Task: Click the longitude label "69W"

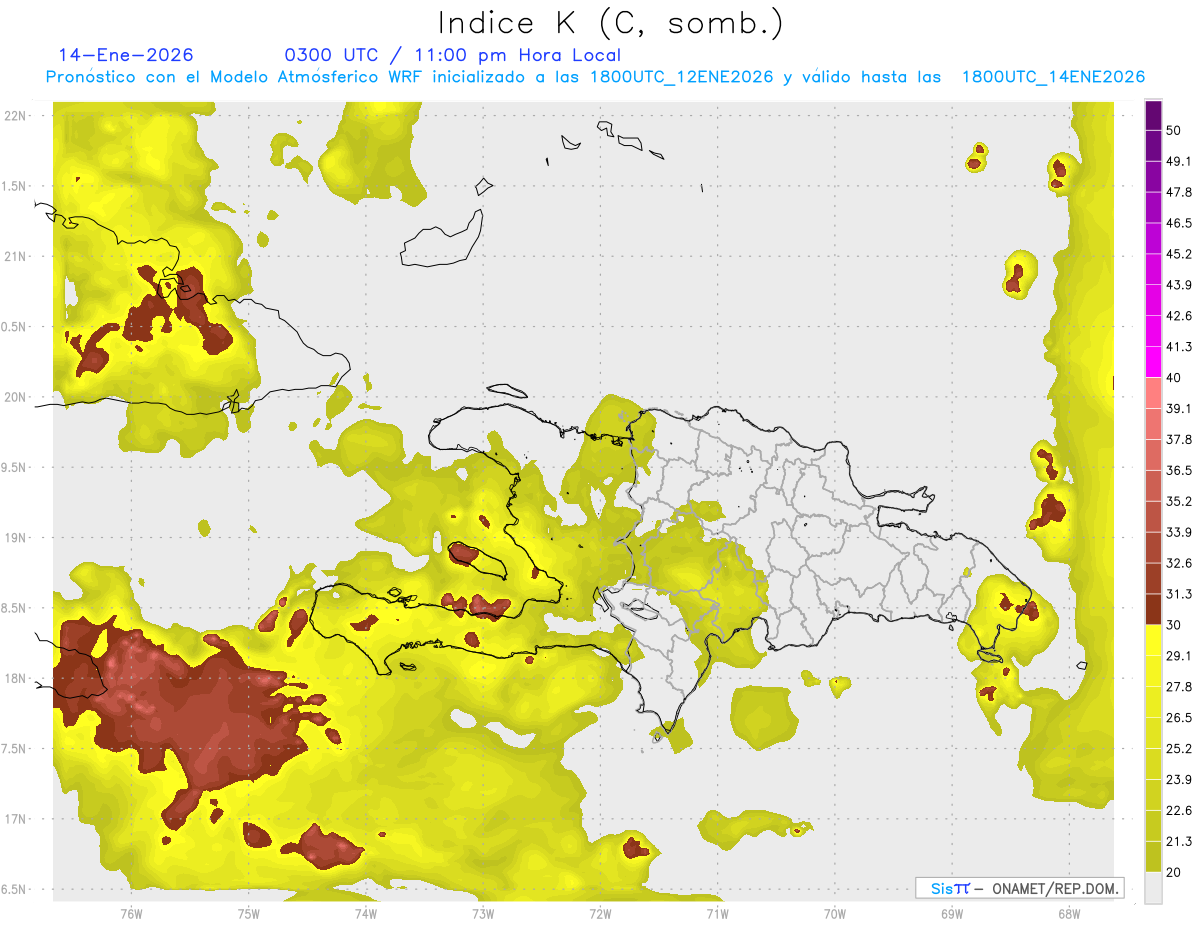Action: pos(951,914)
